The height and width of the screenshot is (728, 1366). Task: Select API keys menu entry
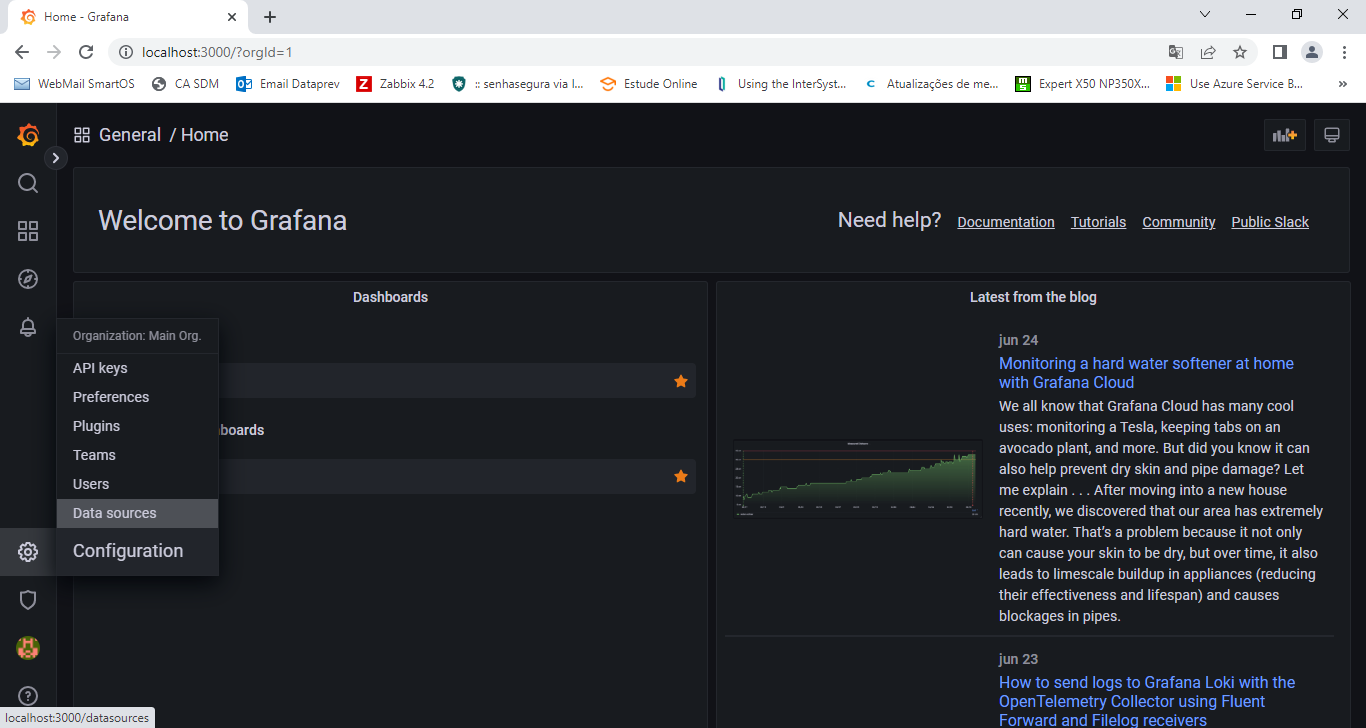coord(100,368)
